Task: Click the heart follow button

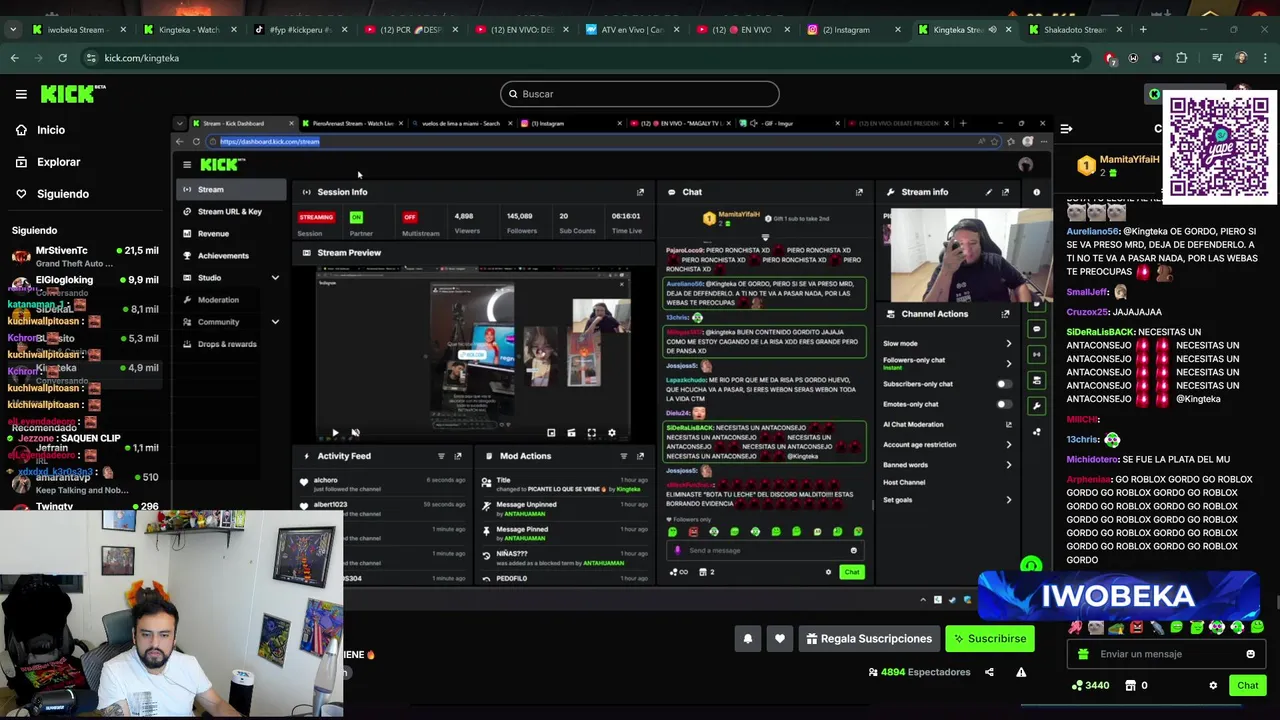Action: coord(780,639)
